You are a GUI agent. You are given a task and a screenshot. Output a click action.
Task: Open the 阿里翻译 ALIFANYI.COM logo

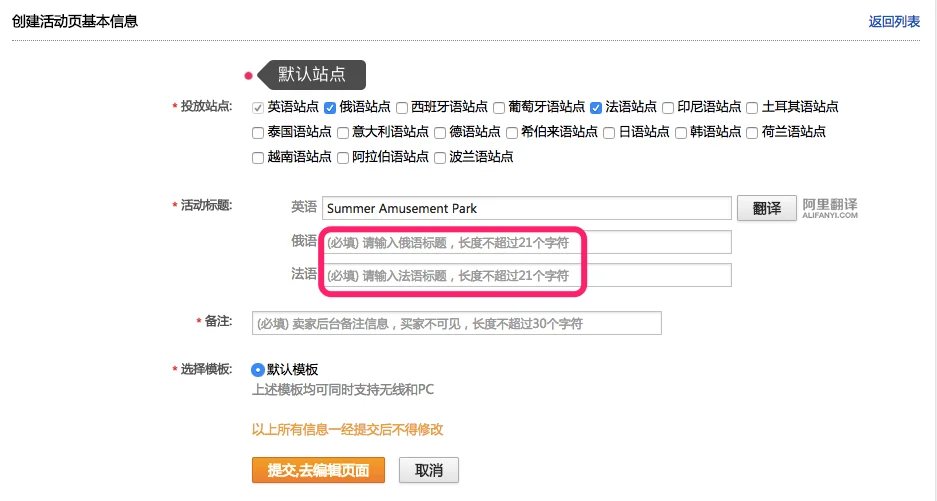[829, 208]
